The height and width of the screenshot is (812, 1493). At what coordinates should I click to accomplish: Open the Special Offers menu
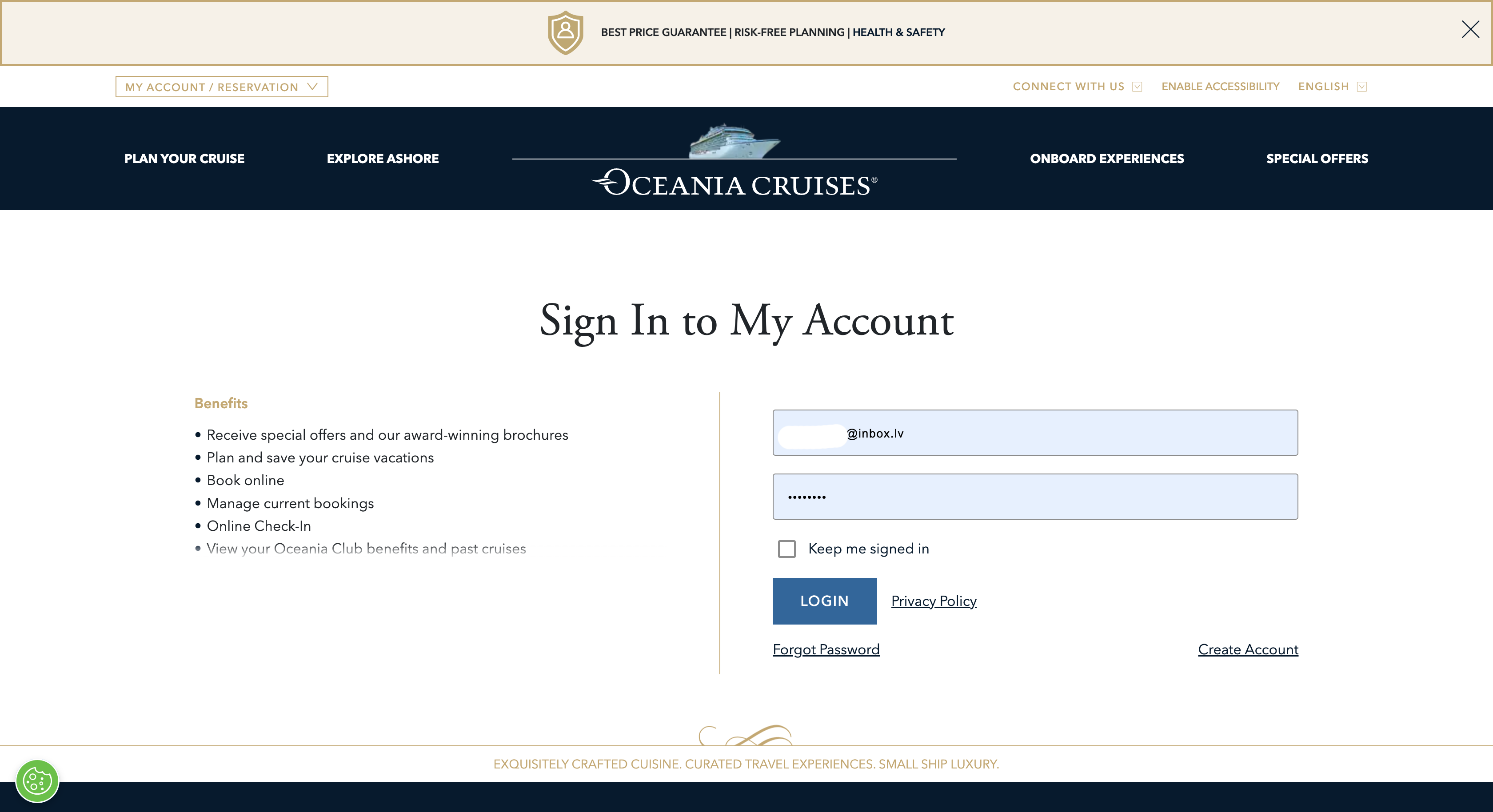point(1317,158)
